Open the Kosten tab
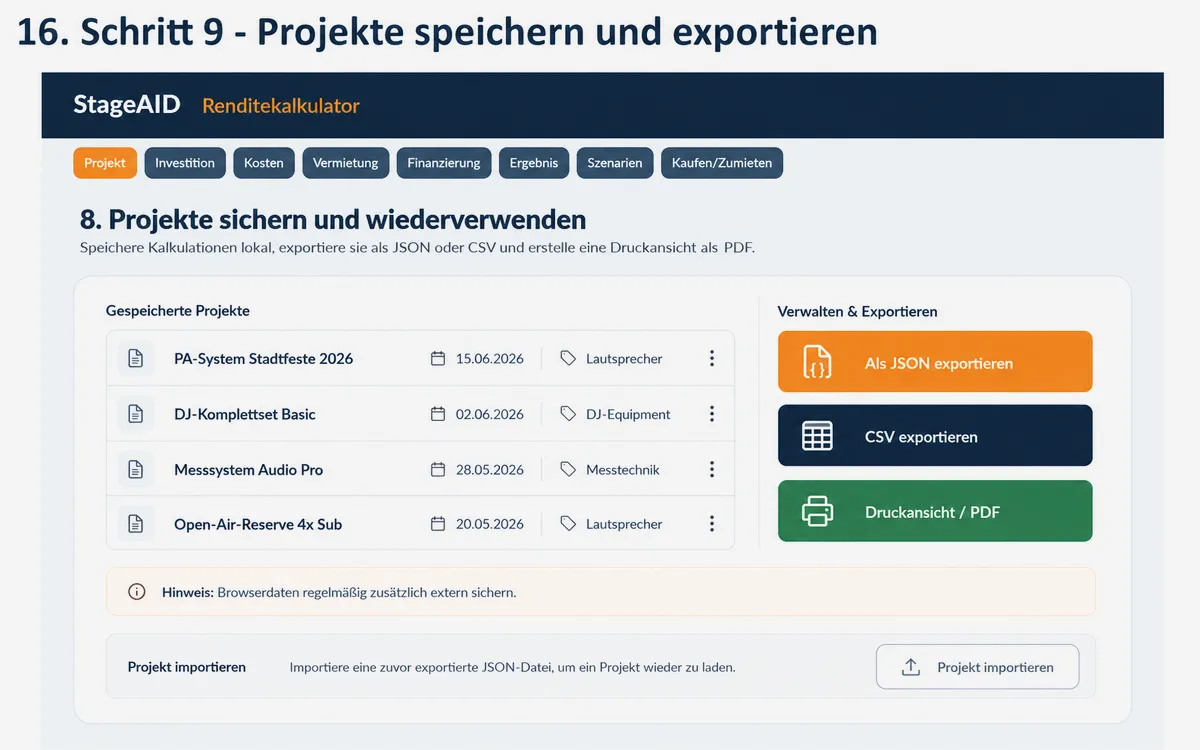The height and width of the screenshot is (750, 1200). coord(264,163)
